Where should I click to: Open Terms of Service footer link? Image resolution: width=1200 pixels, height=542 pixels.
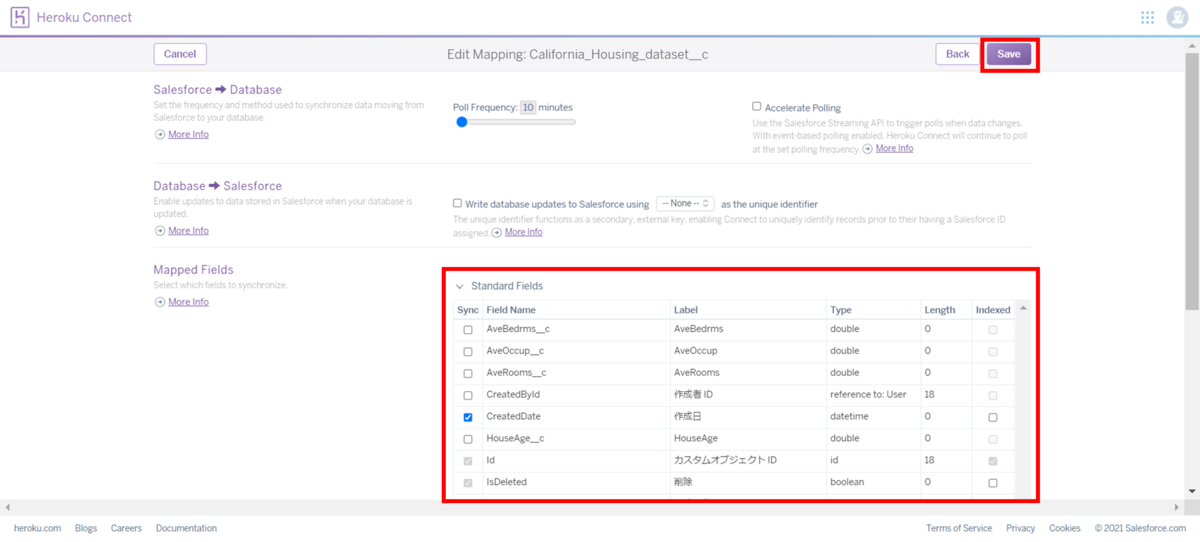pos(959,528)
